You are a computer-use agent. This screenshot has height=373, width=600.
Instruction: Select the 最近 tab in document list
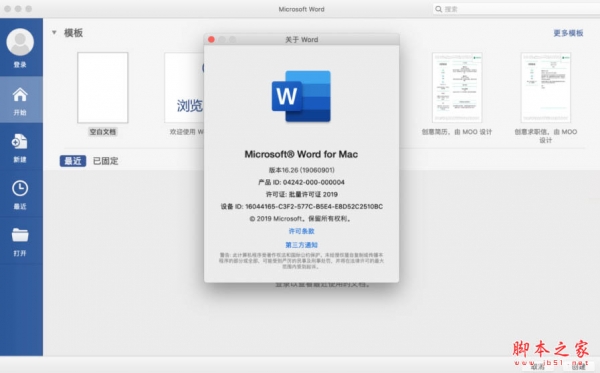[x=73, y=161]
